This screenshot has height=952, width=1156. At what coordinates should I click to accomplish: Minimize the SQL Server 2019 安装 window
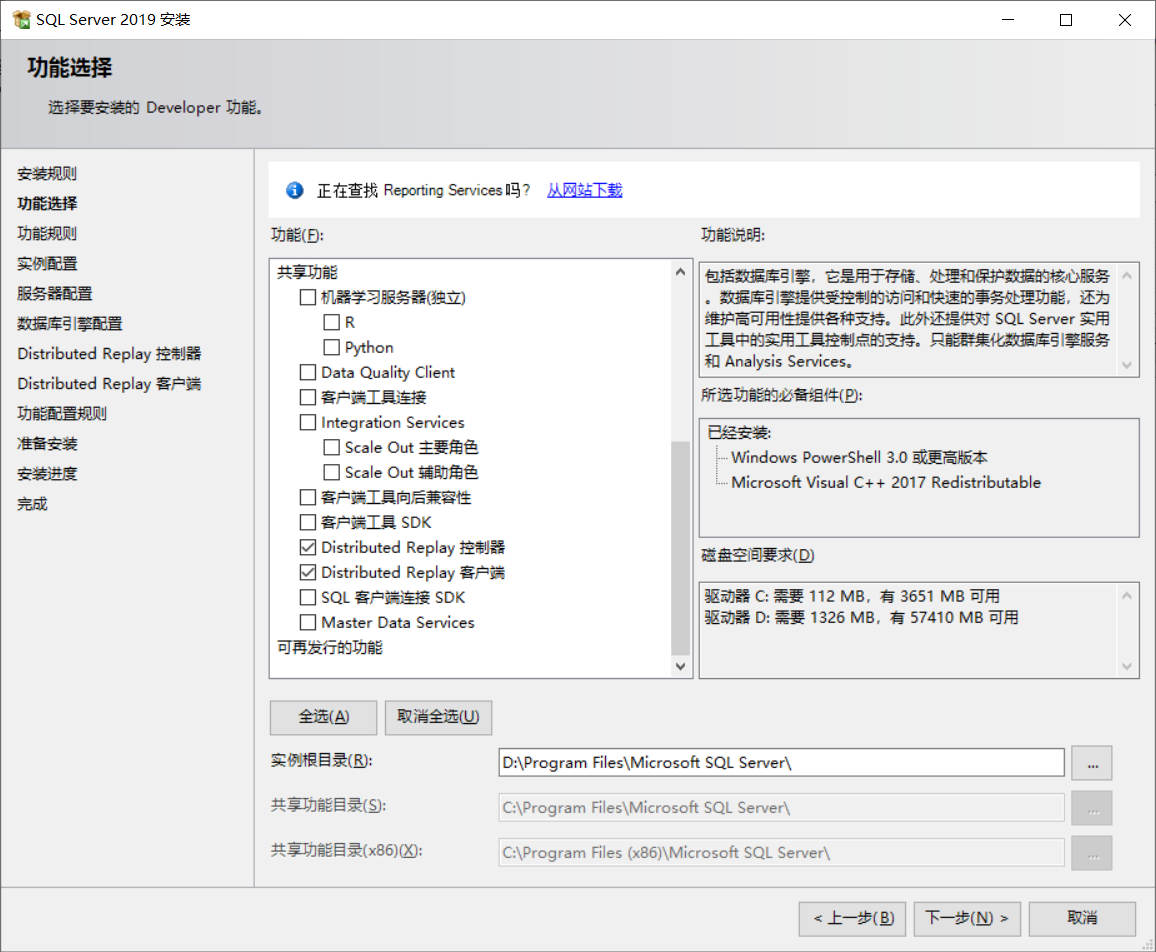pos(1008,20)
